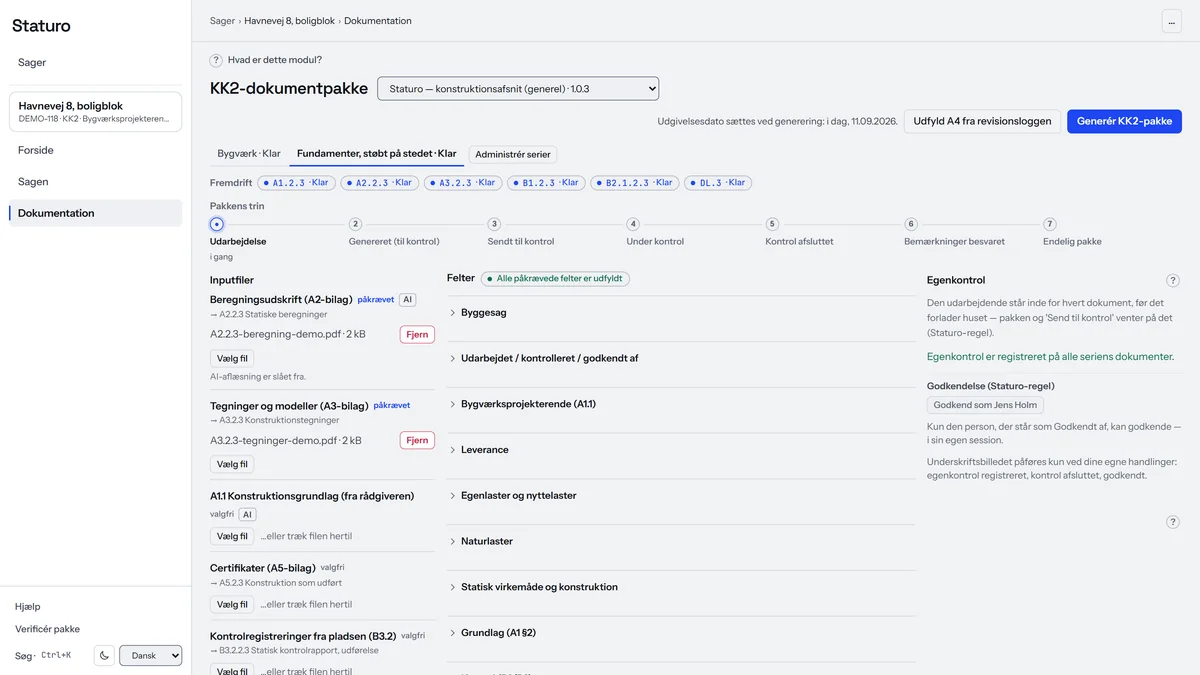Click Administrér serier button
Image resolution: width=1200 pixels, height=675 pixels.
pyautogui.click(x=513, y=154)
